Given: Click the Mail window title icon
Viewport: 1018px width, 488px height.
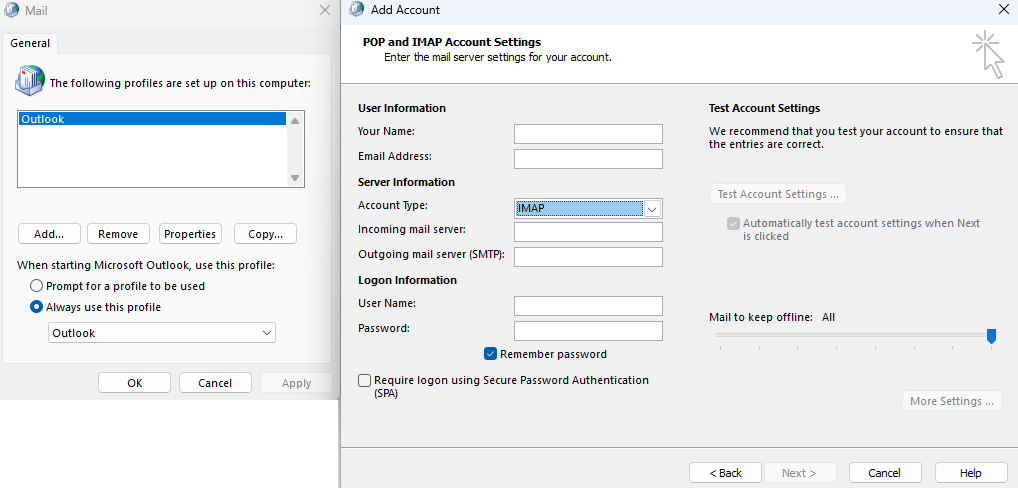Looking at the screenshot, I should click(11, 10).
